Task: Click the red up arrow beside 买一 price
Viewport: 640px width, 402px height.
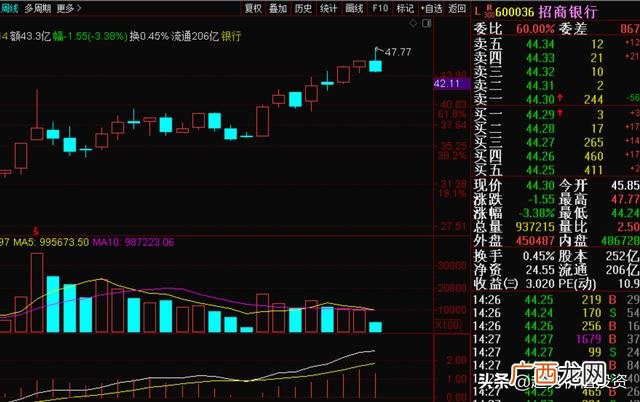Action: 560,112
